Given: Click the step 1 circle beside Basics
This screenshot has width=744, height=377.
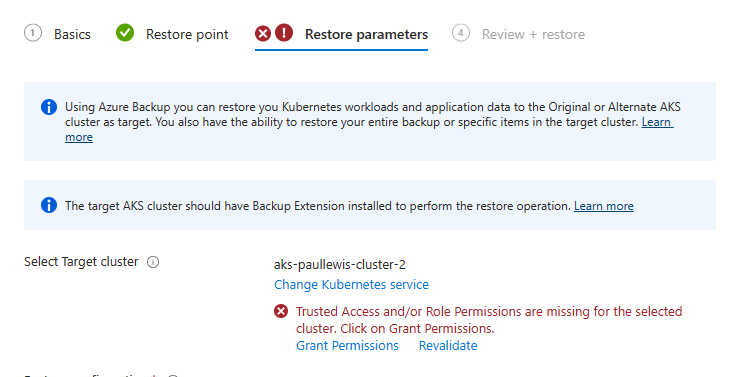Looking at the screenshot, I should click(33, 33).
